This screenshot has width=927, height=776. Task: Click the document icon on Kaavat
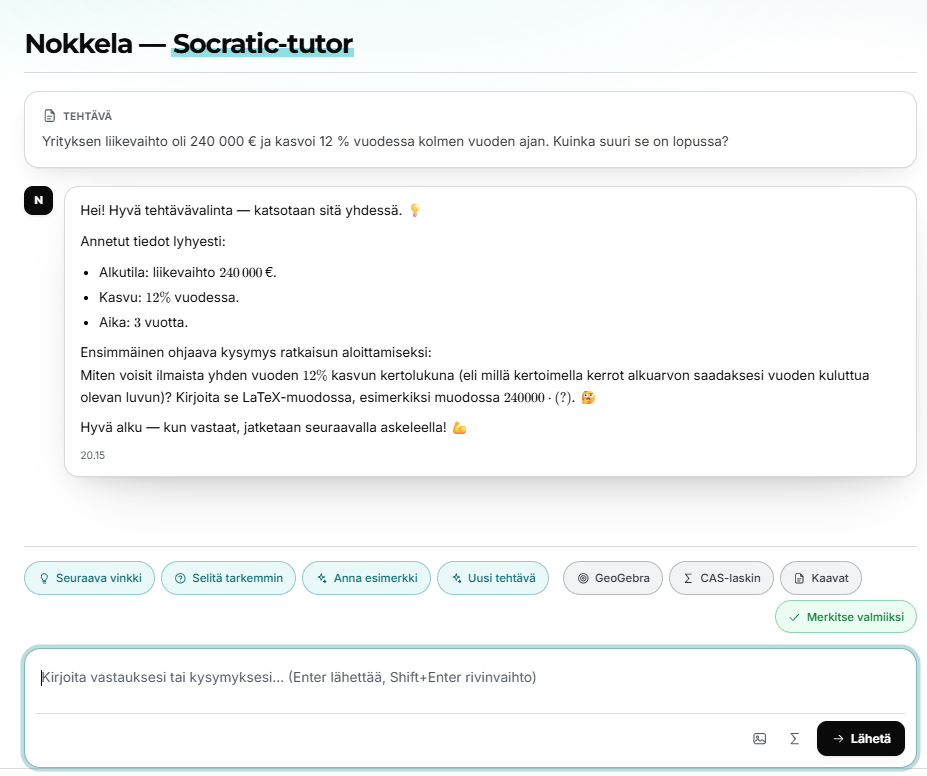click(x=799, y=579)
